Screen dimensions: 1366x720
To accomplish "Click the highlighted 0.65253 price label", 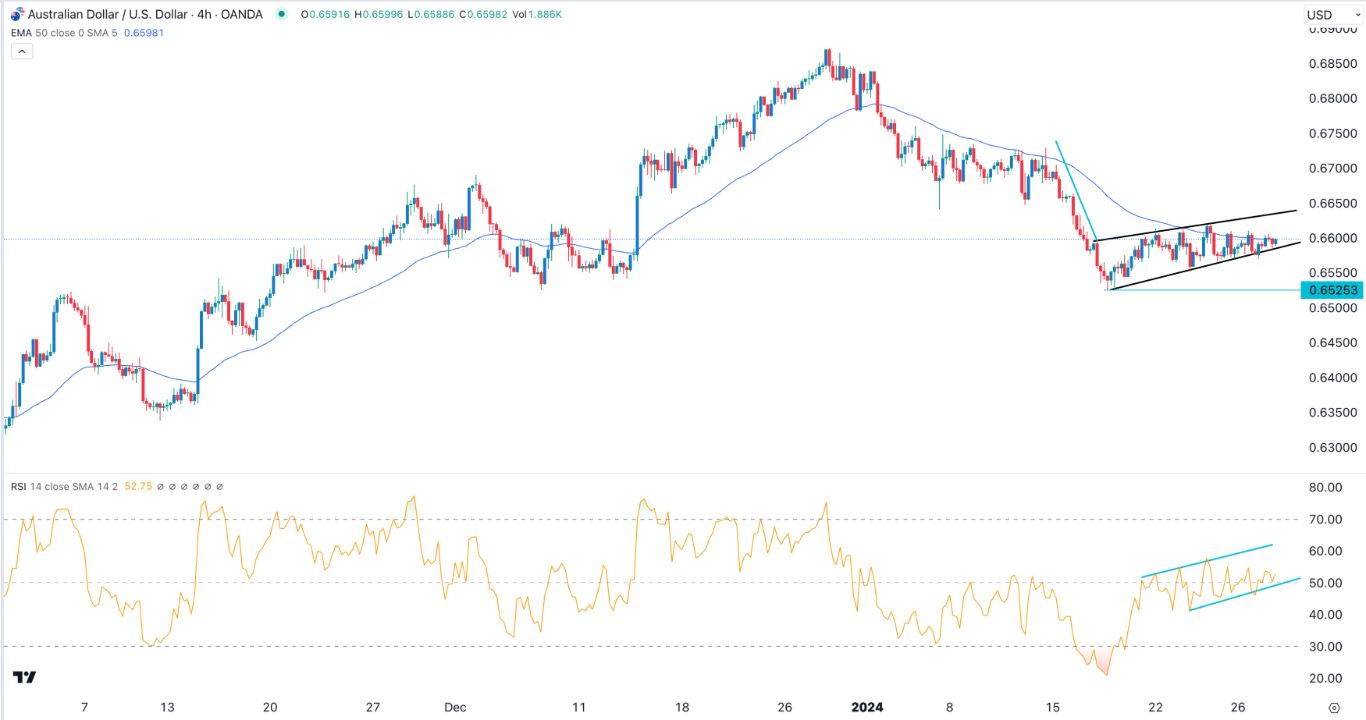I will (x=1331, y=290).
